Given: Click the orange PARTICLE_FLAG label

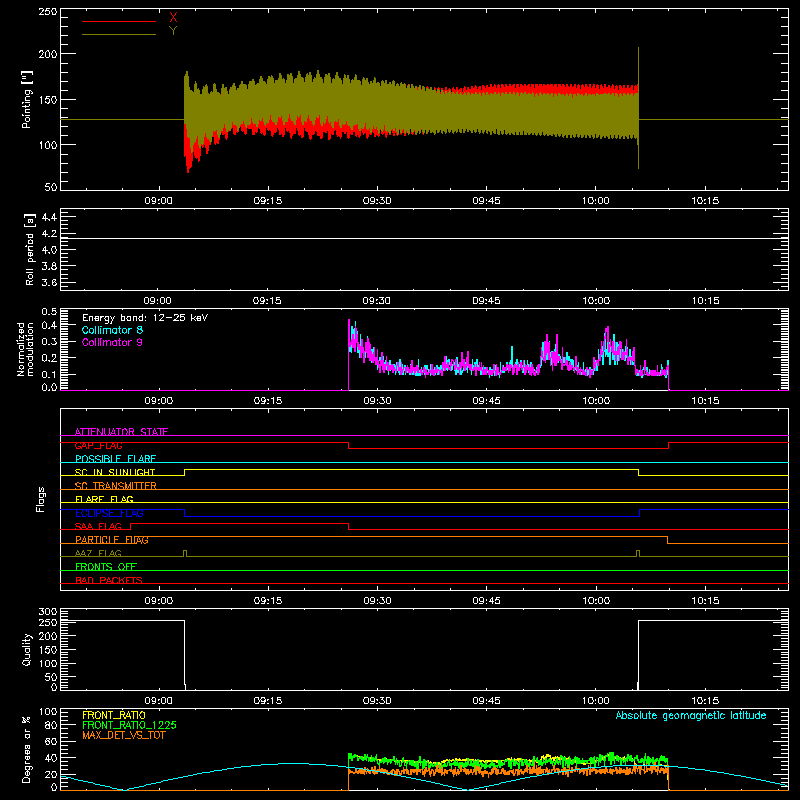Looking at the screenshot, I should (x=112, y=540).
